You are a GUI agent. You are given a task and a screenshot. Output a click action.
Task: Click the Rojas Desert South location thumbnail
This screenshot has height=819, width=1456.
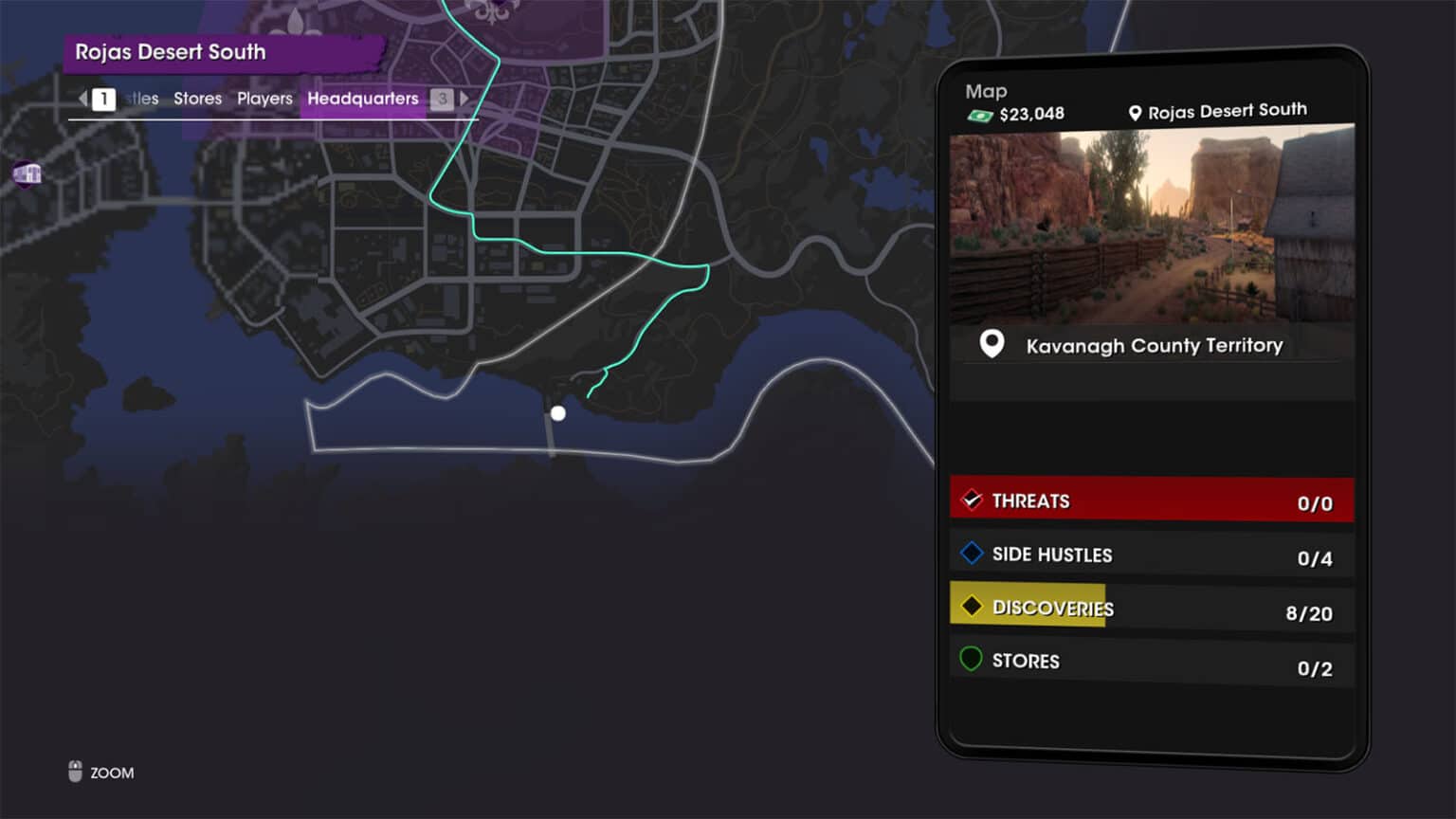tap(1152, 225)
